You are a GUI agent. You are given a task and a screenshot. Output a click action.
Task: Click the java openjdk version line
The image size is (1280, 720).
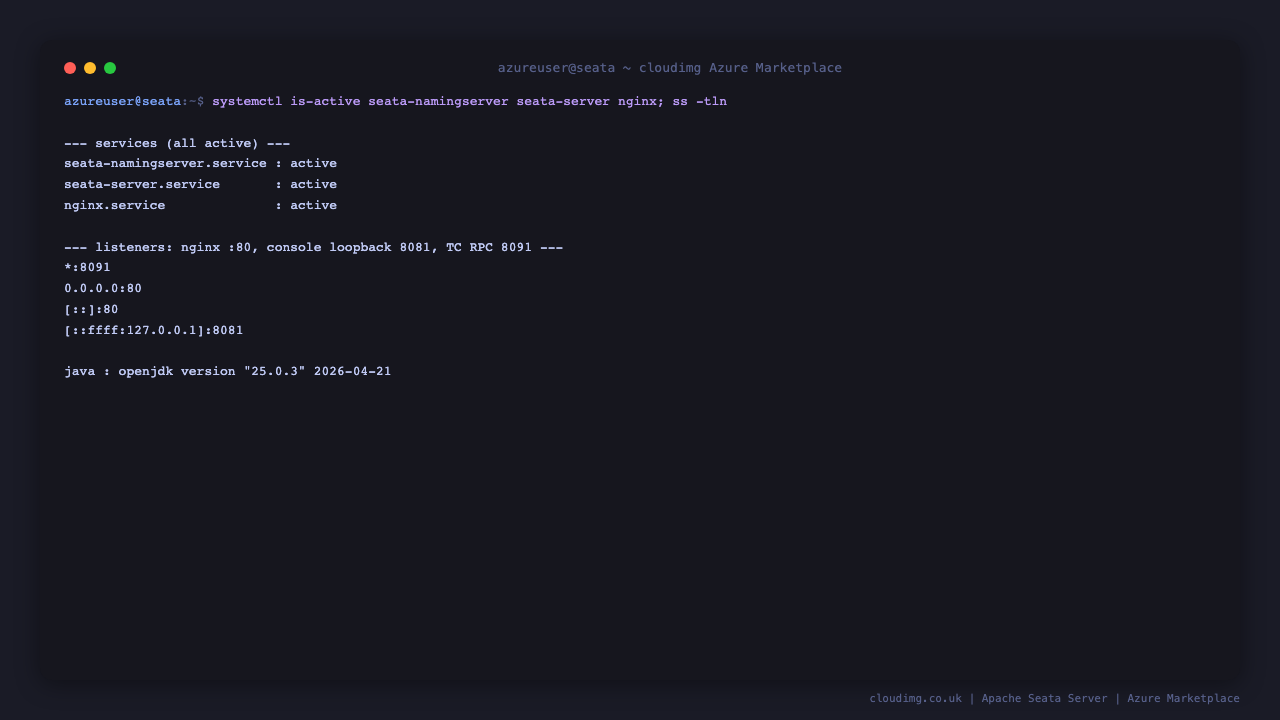tap(228, 372)
